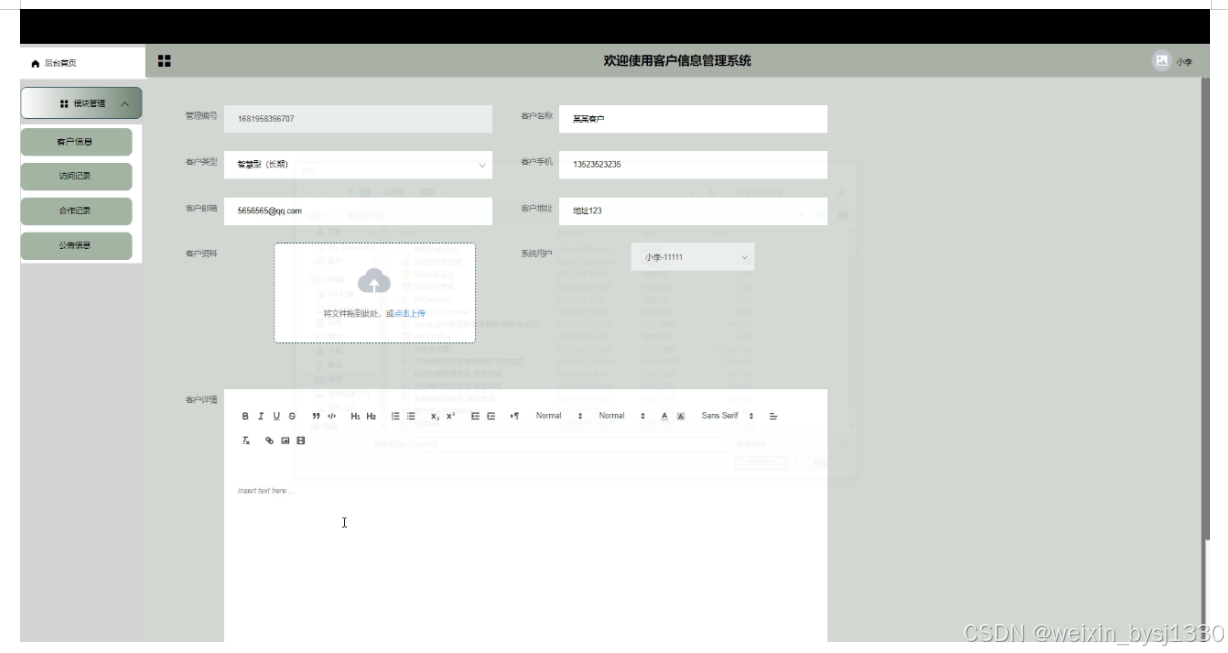Click the cloud upload icon
This screenshot has width=1228, height=653.
[x=374, y=281]
